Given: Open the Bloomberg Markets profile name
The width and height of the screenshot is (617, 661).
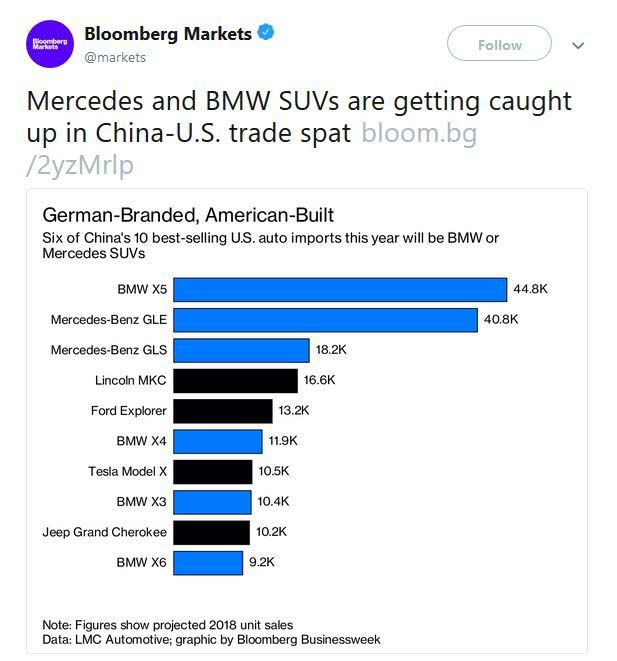Looking at the screenshot, I should pos(168,34).
